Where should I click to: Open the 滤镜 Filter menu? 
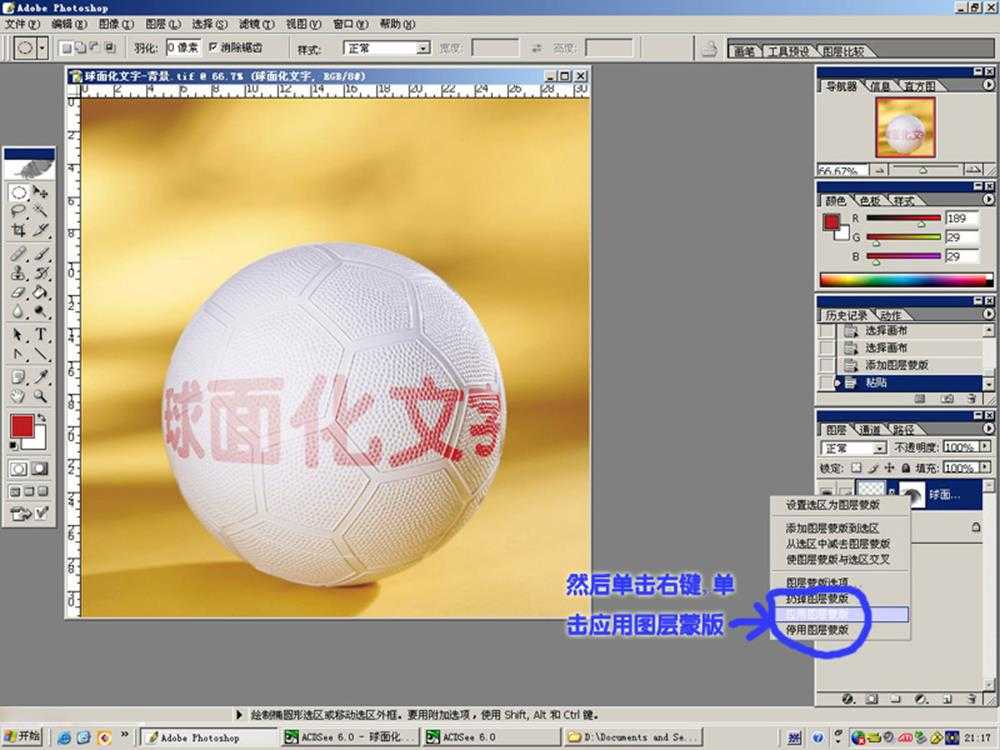256,24
